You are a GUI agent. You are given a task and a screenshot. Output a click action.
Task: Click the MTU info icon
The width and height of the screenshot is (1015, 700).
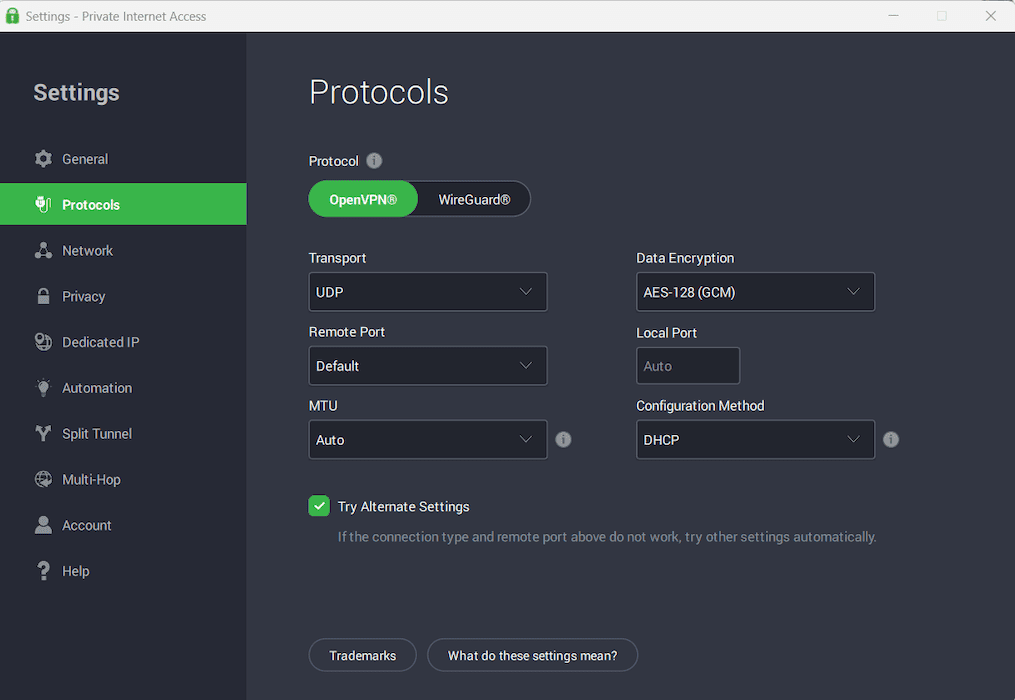(563, 439)
